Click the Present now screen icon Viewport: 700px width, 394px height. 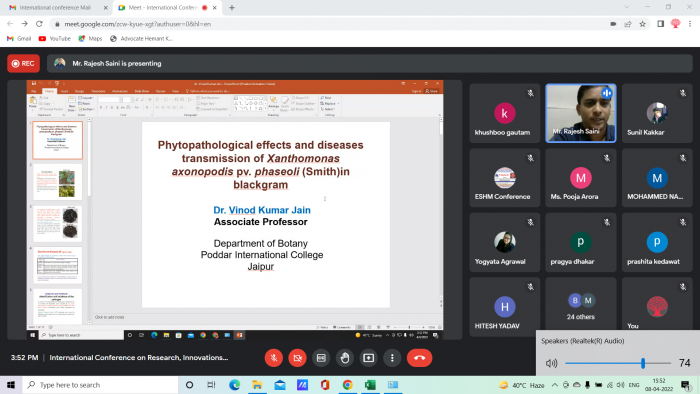[x=368, y=358]
